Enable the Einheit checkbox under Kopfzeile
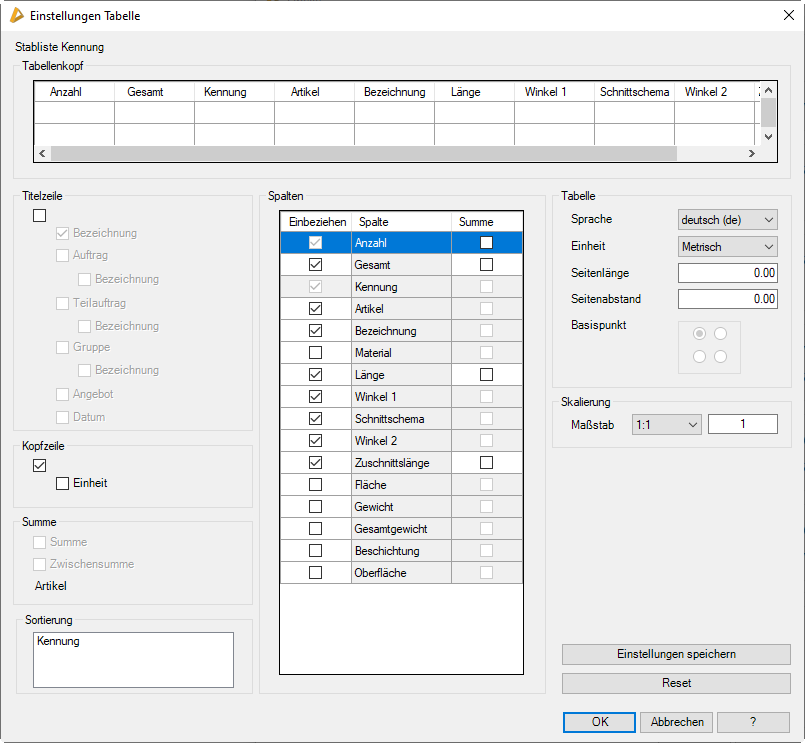 point(63,483)
